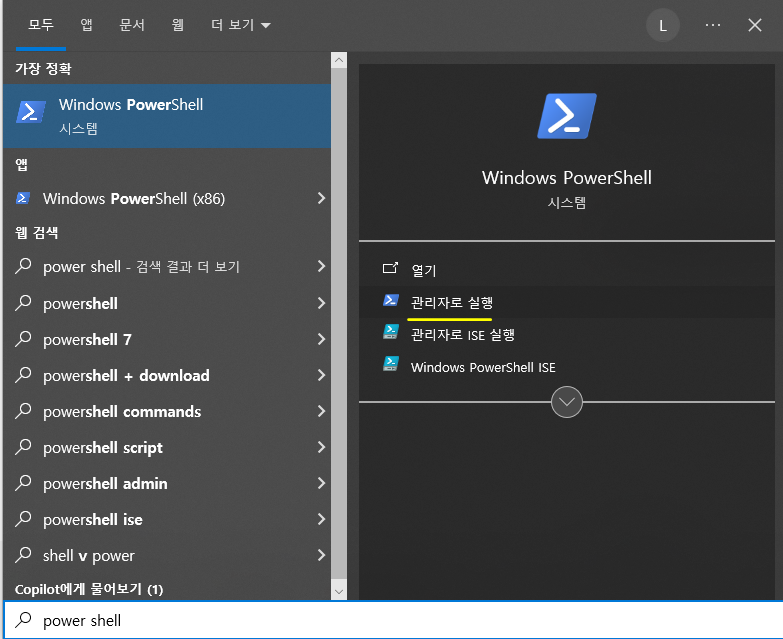
Task: Open Windows PowerShell ISE from preview pane
Action: click(567, 367)
